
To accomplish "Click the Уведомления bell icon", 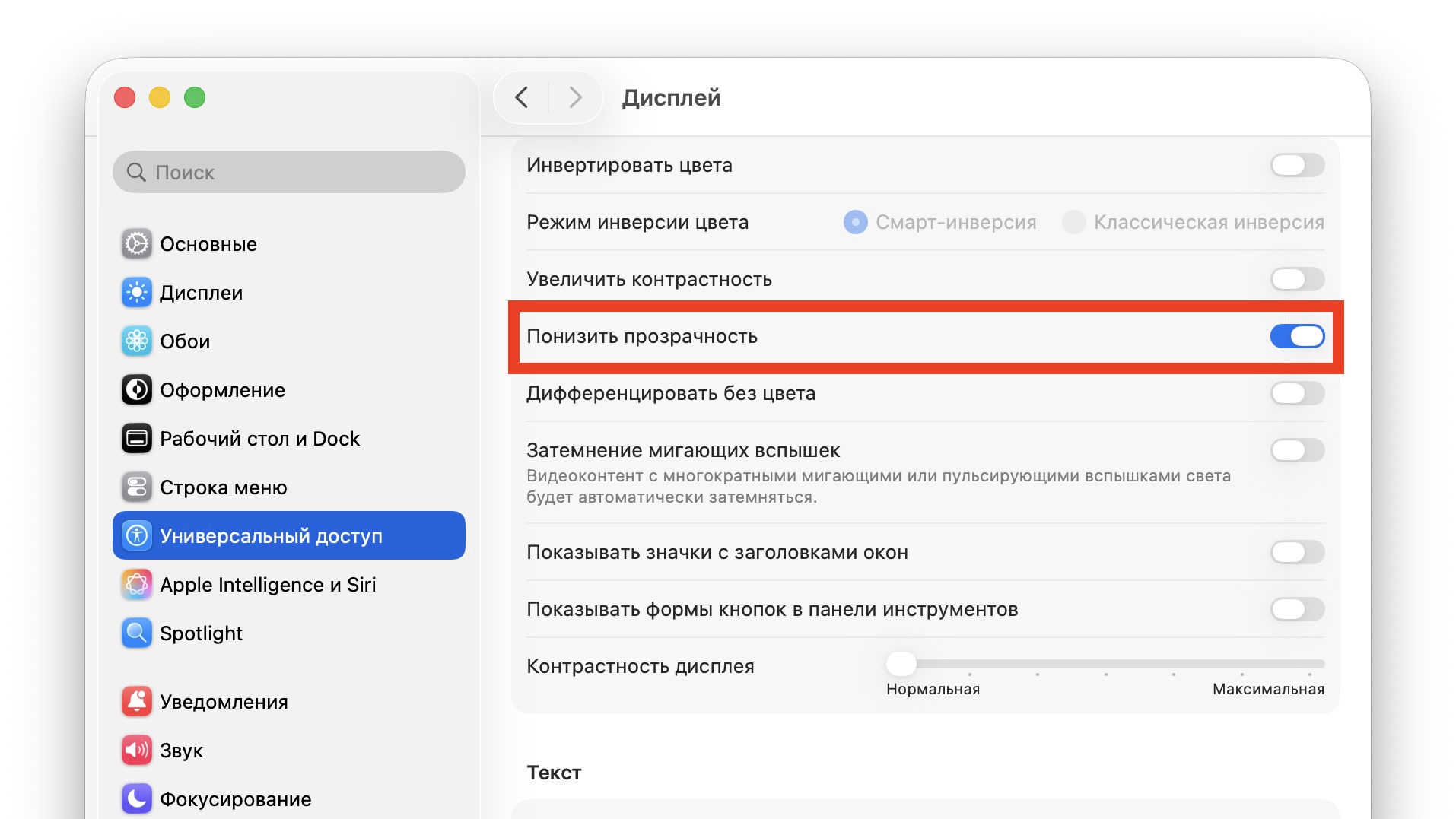I will pos(137,702).
